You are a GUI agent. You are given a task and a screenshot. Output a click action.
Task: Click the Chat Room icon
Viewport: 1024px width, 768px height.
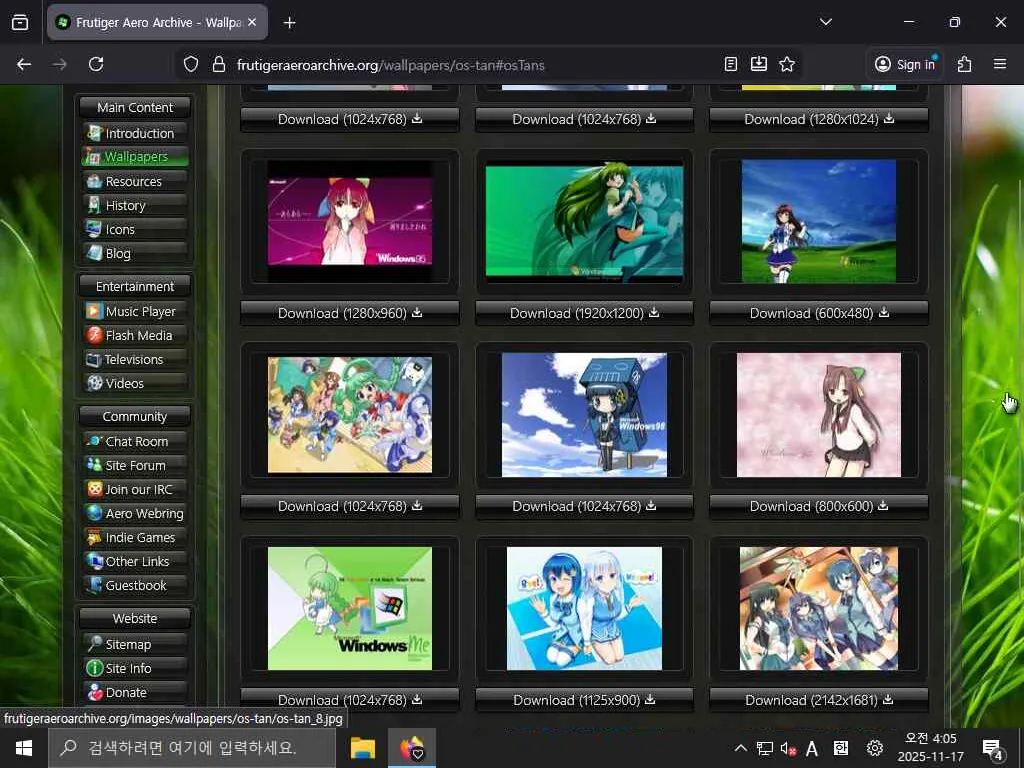click(94, 441)
